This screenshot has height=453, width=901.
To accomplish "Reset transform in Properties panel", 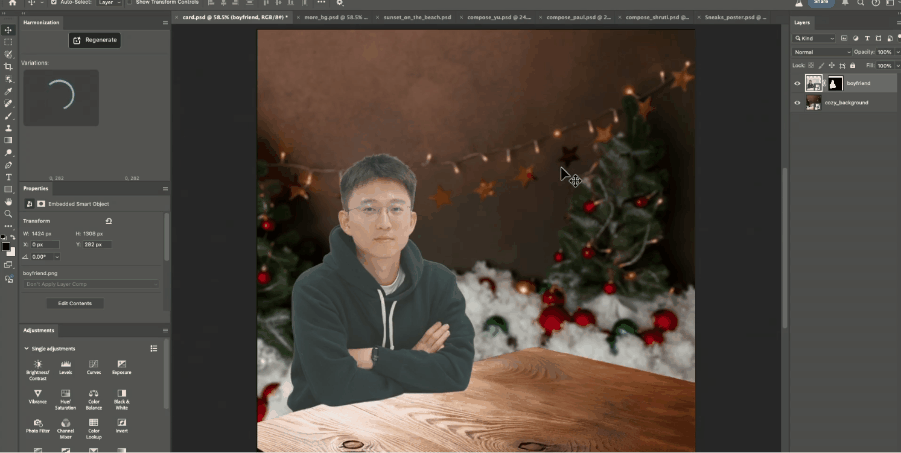I will 108,220.
